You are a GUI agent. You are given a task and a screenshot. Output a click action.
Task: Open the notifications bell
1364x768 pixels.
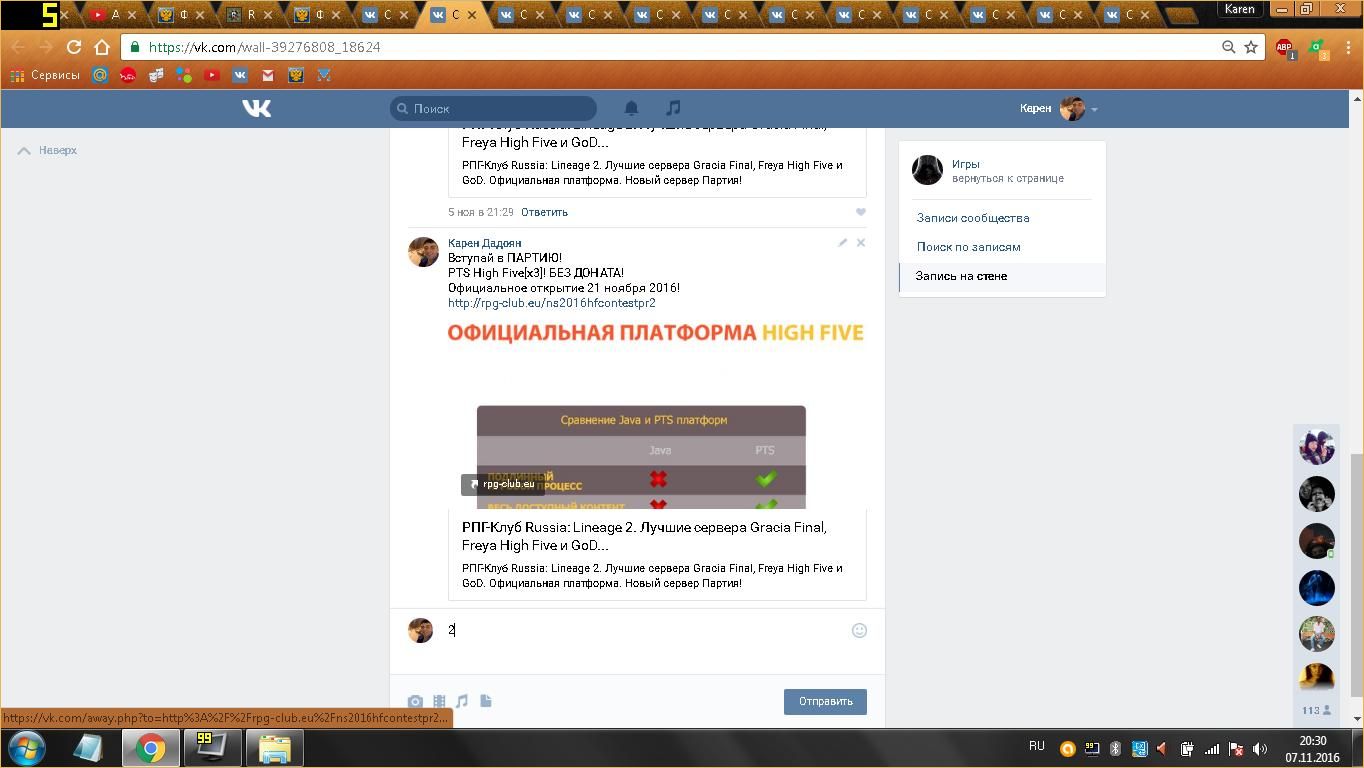pos(631,108)
